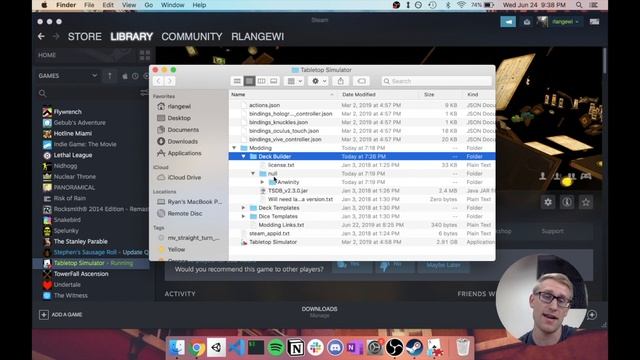Switch Finder to list view
Screen dimensions: 640x360
click(x=249, y=81)
